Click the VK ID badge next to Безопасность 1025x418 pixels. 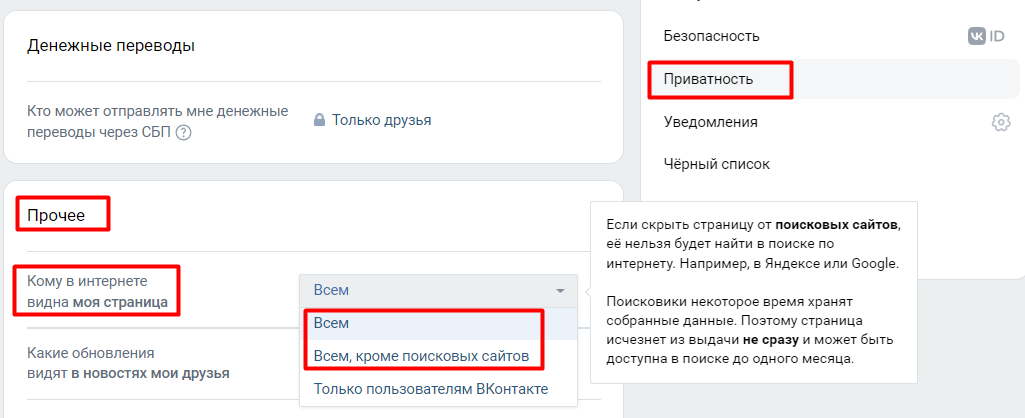coord(985,36)
